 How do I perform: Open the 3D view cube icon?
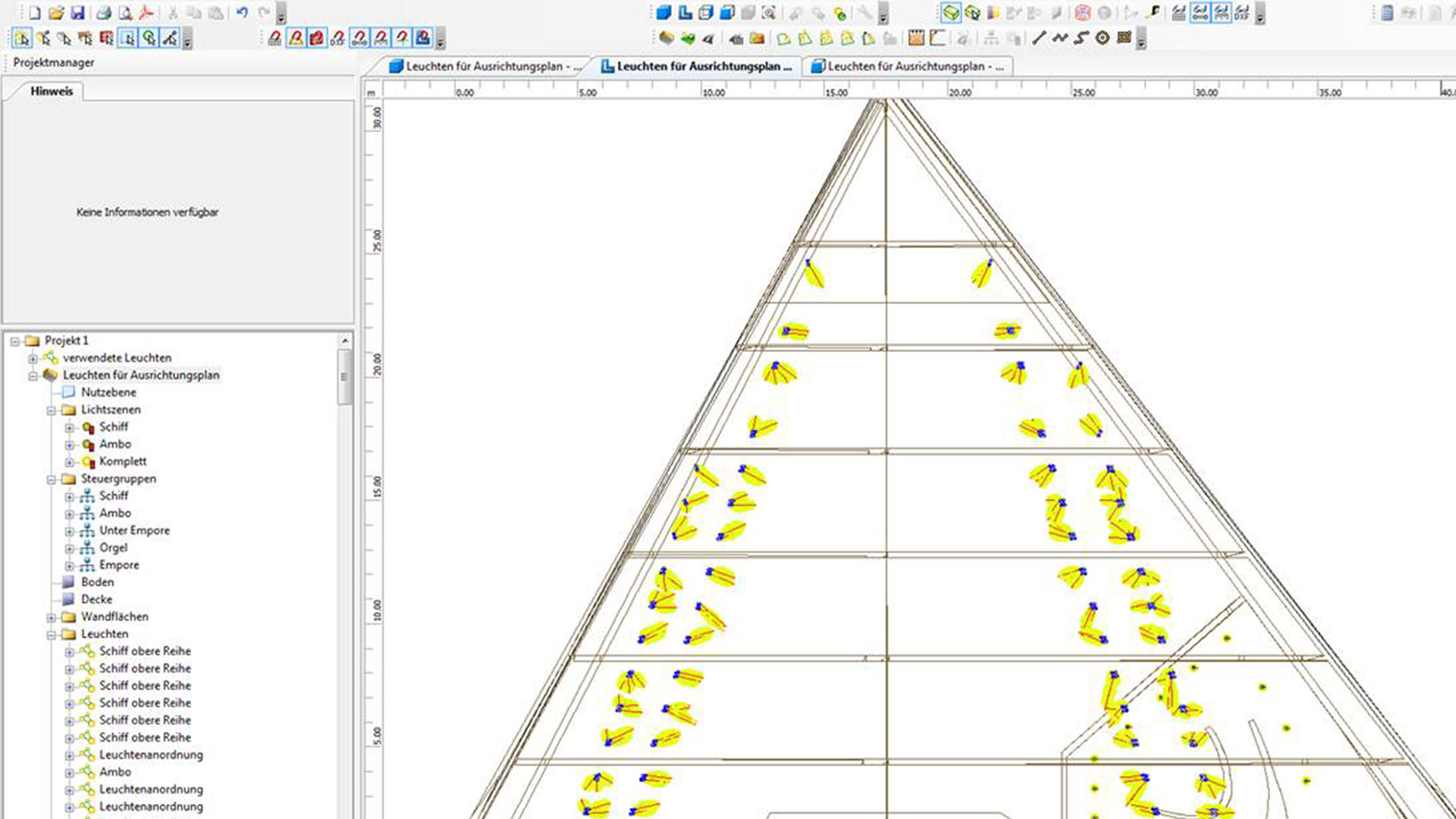click(664, 13)
